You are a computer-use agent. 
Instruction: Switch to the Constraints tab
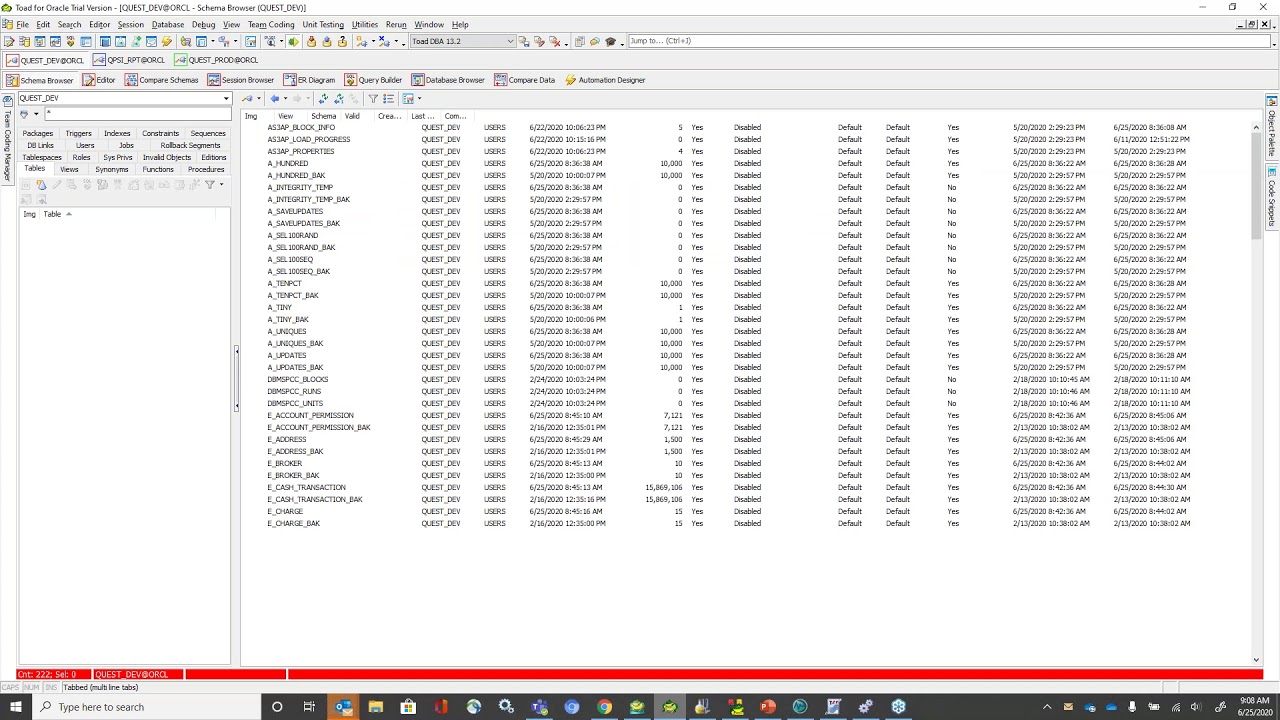coord(160,133)
